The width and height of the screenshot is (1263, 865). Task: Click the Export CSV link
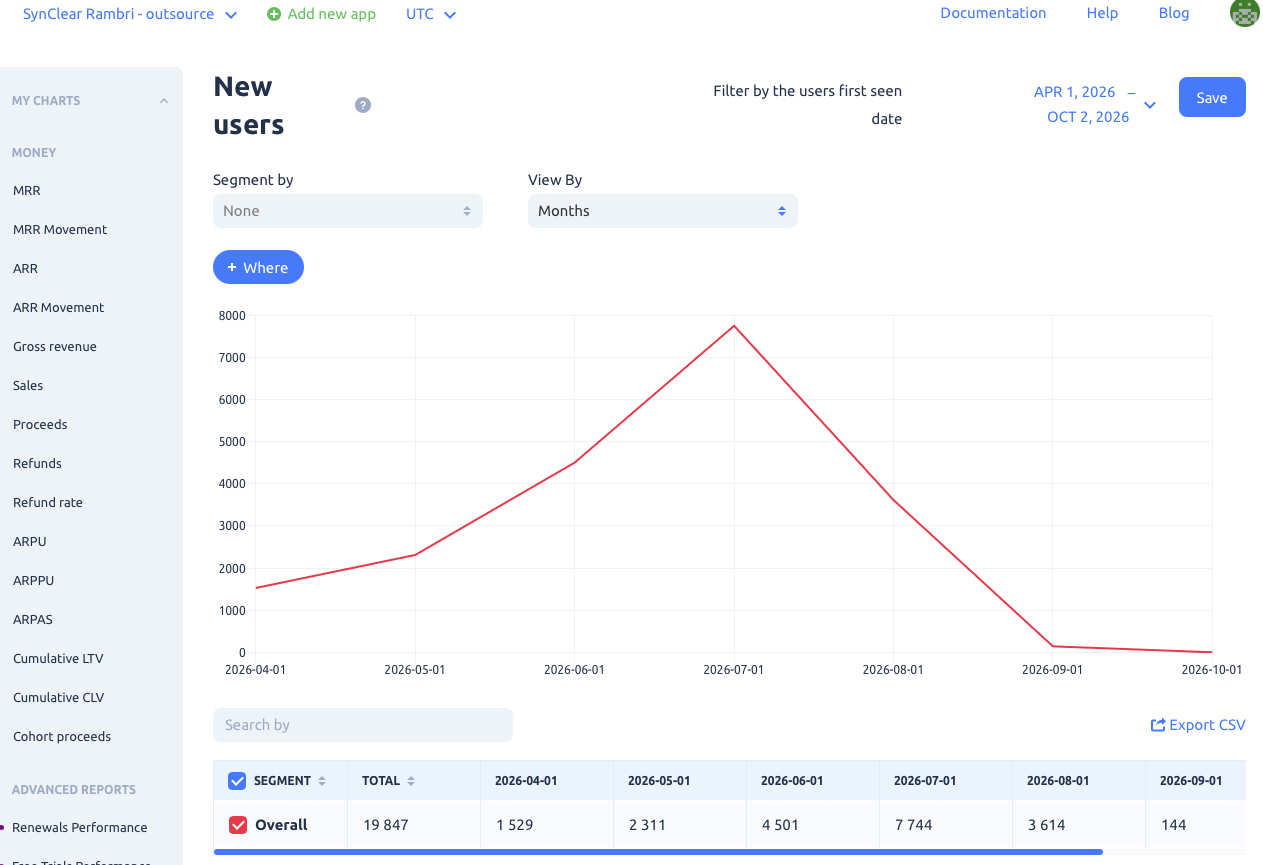(1198, 725)
